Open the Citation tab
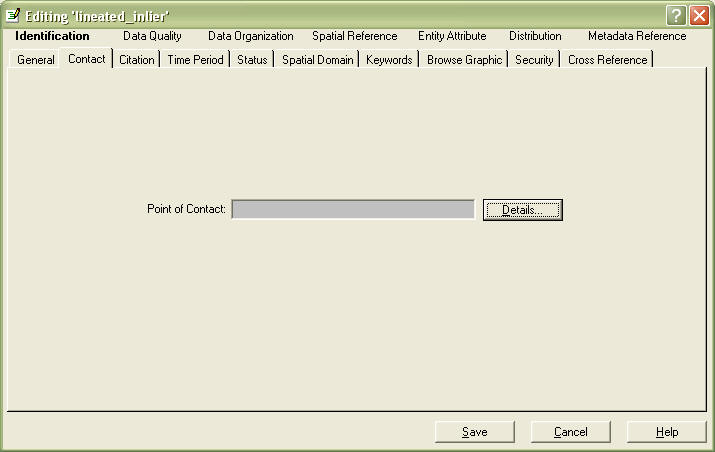This screenshot has height=452, width=715. 137,60
